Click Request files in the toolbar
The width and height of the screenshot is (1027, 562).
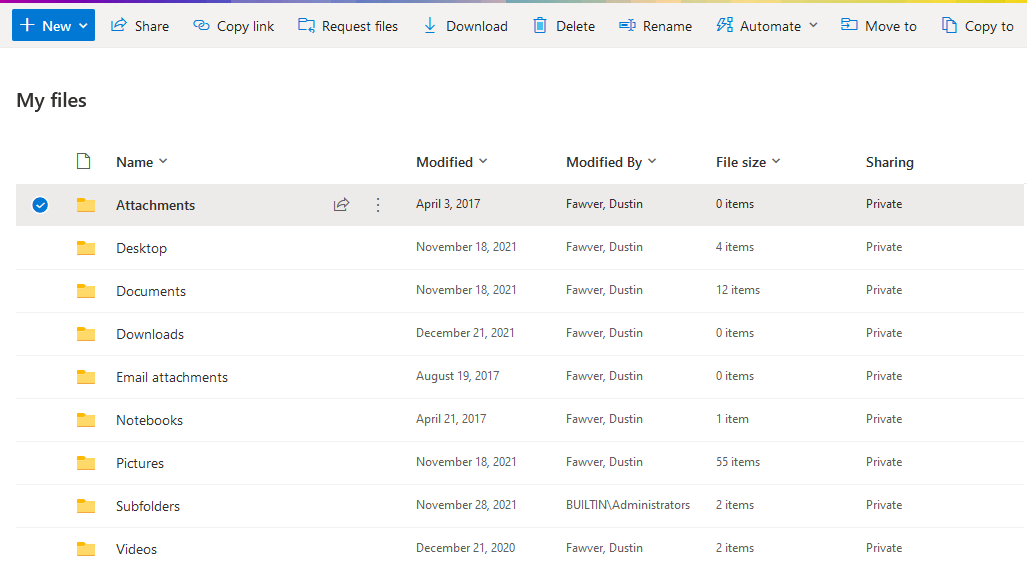click(348, 26)
